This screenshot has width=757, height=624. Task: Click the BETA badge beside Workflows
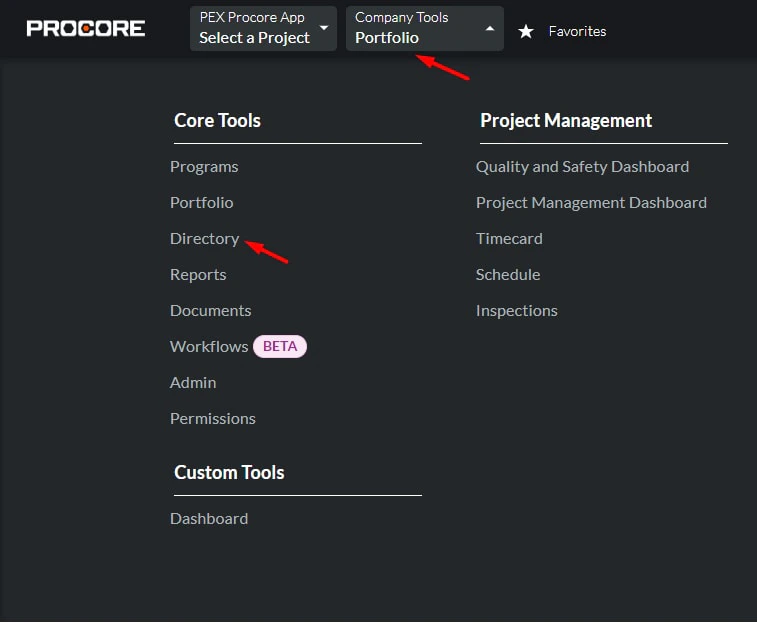280,347
